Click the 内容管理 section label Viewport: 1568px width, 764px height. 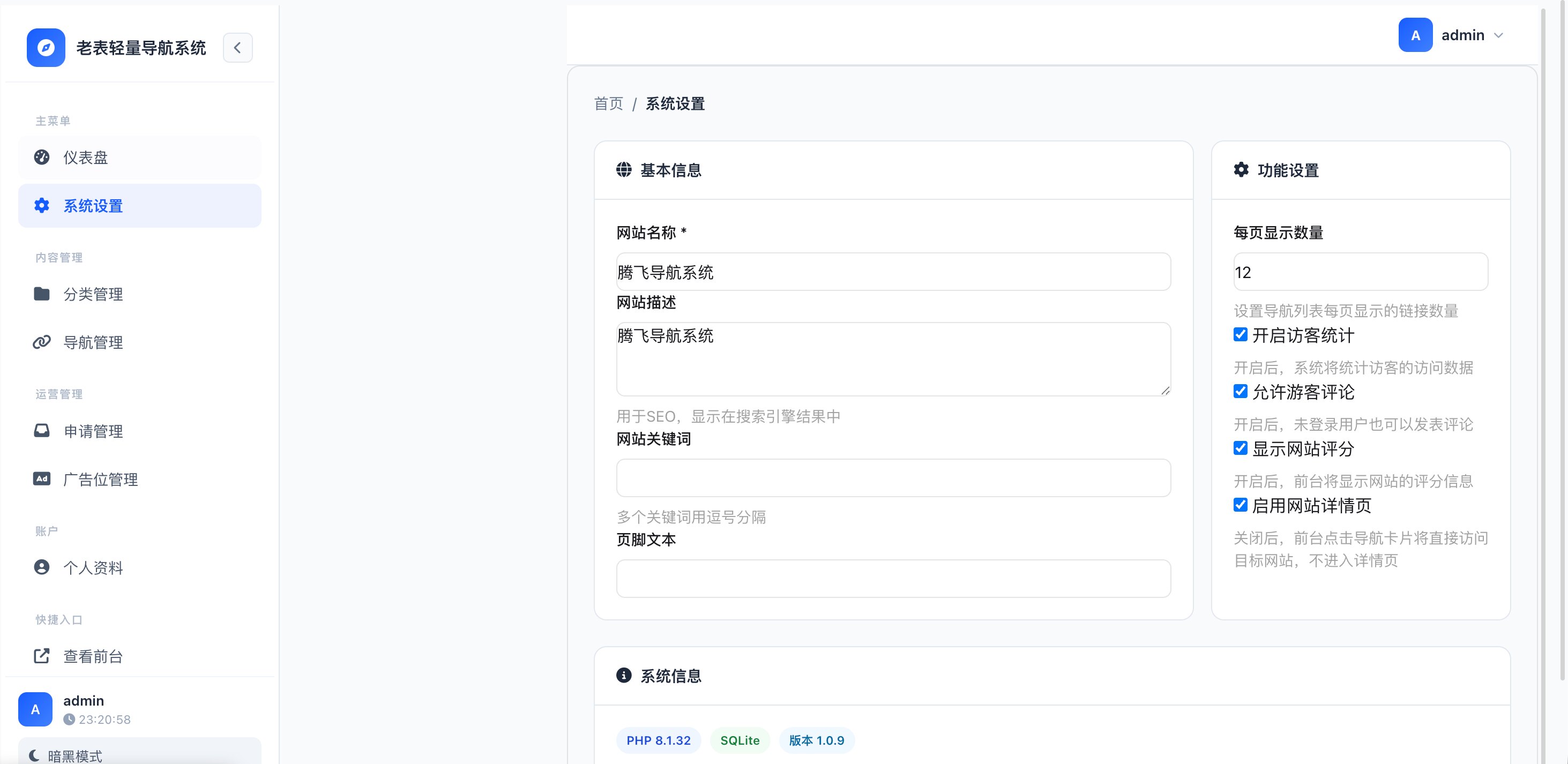click(59, 258)
